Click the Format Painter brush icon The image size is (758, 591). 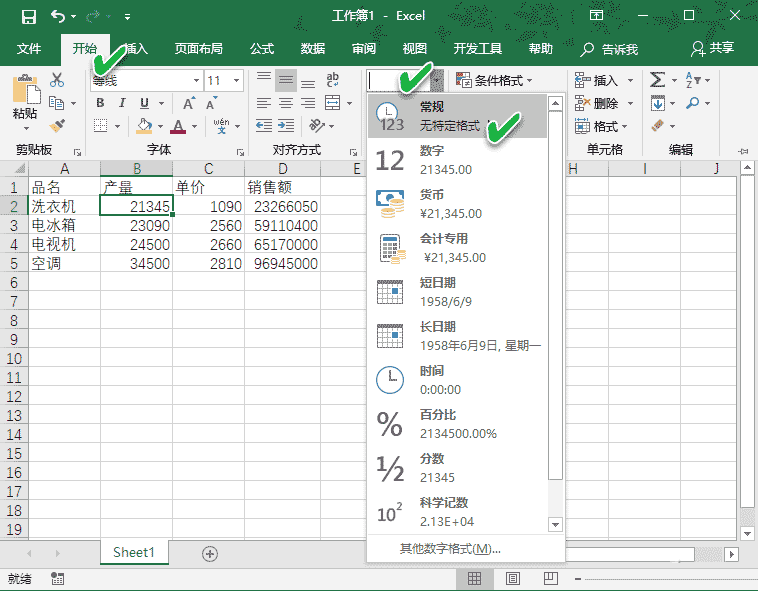tap(57, 125)
